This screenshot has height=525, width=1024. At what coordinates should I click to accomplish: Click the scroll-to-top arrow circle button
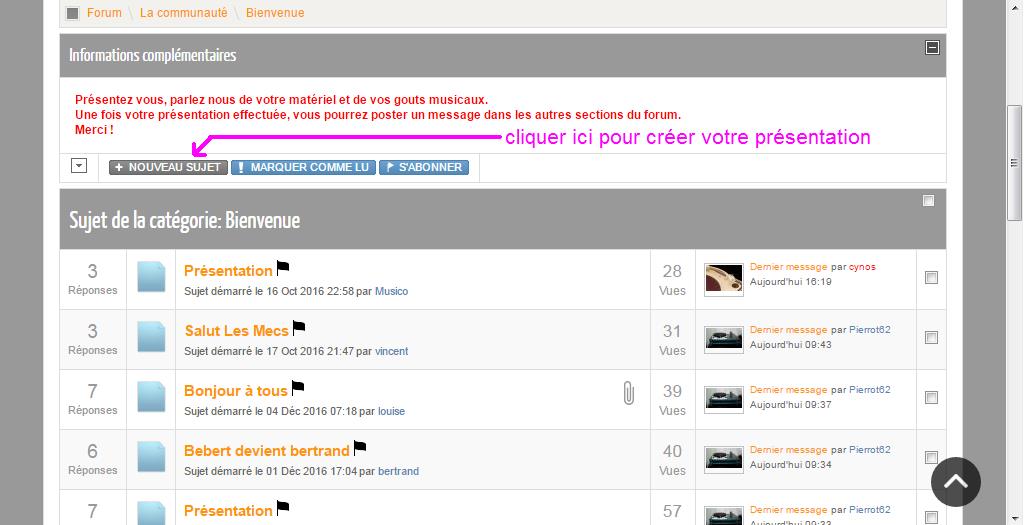pos(955,482)
